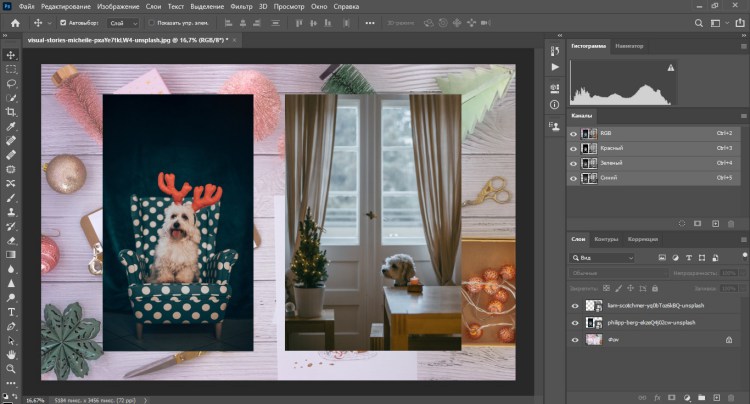Screen dimensions: 750x404
Task: Open the search icon in options bar
Action: [x=699, y=23]
